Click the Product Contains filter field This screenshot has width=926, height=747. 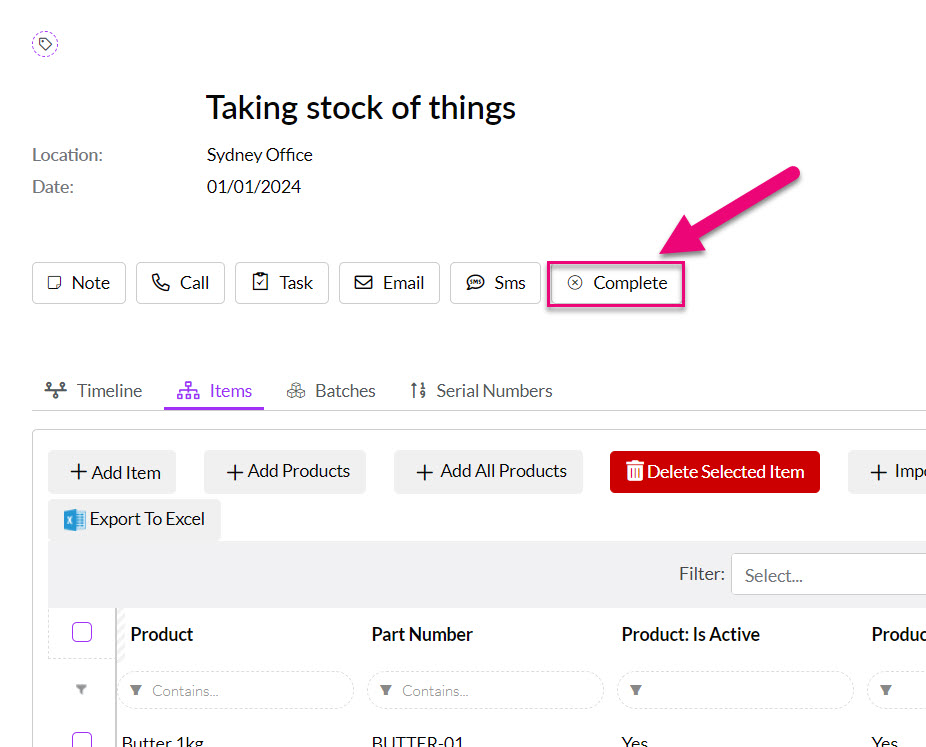(x=236, y=690)
